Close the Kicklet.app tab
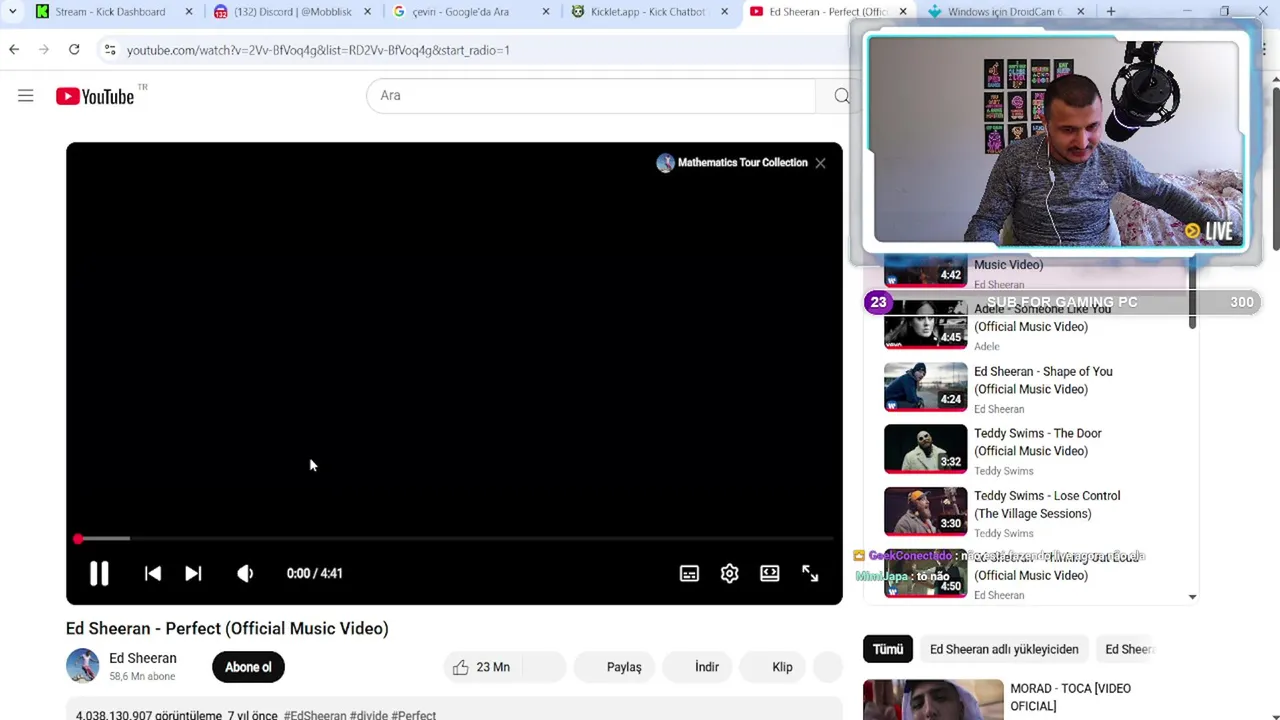This screenshot has width=1280, height=720. point(724,12)
